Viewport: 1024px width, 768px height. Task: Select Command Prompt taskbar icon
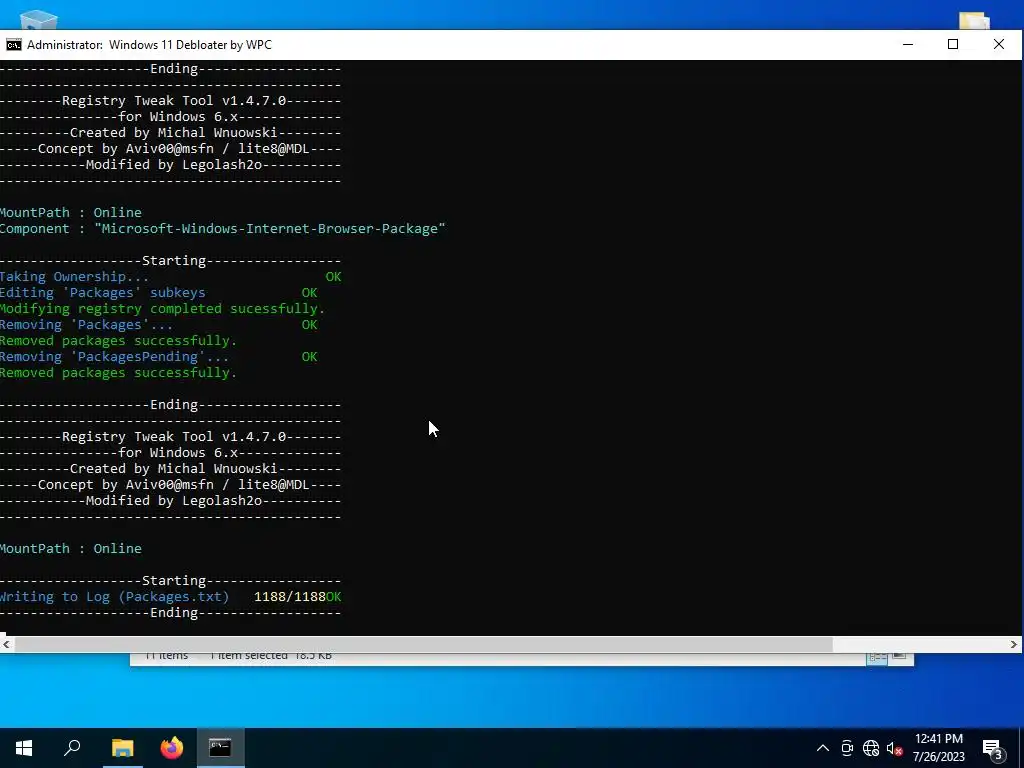(221, 748)
